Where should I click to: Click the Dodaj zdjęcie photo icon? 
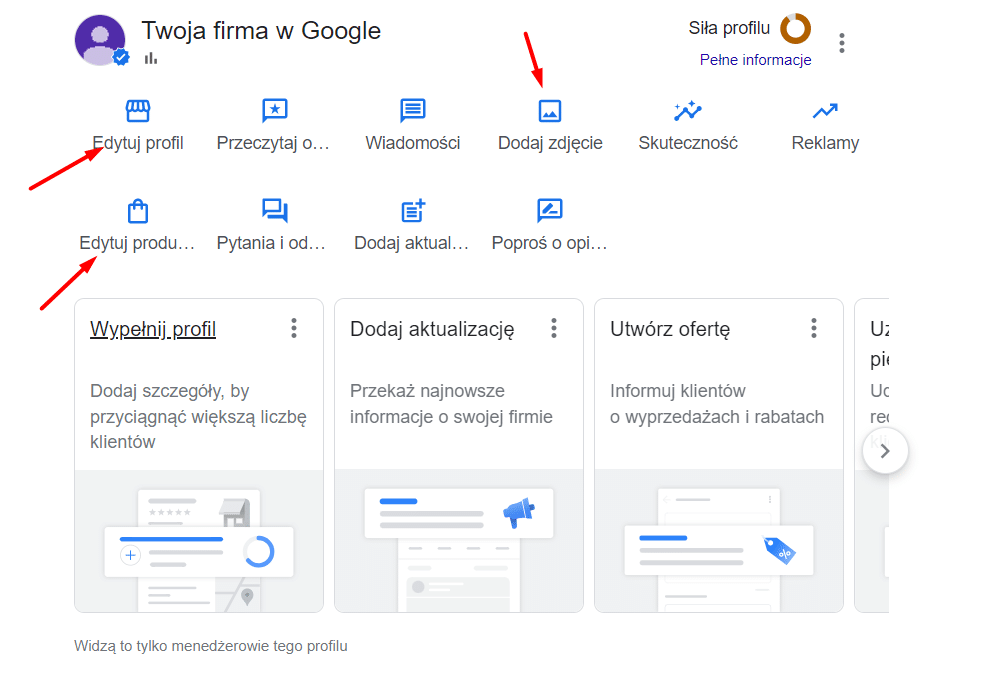coord(550,111)
